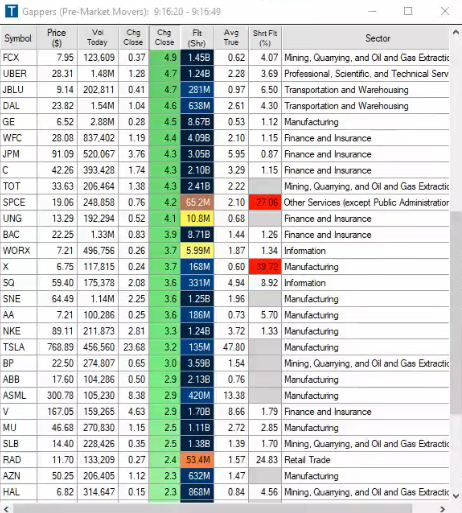462x513 pixels.
Task: Click the 4.9 percent change for FCX
Action: [165, 58]
